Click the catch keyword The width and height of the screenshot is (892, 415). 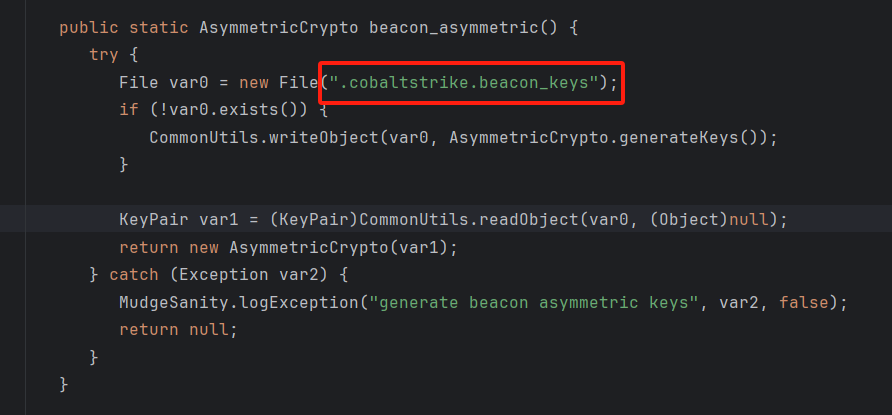point(134,275)
